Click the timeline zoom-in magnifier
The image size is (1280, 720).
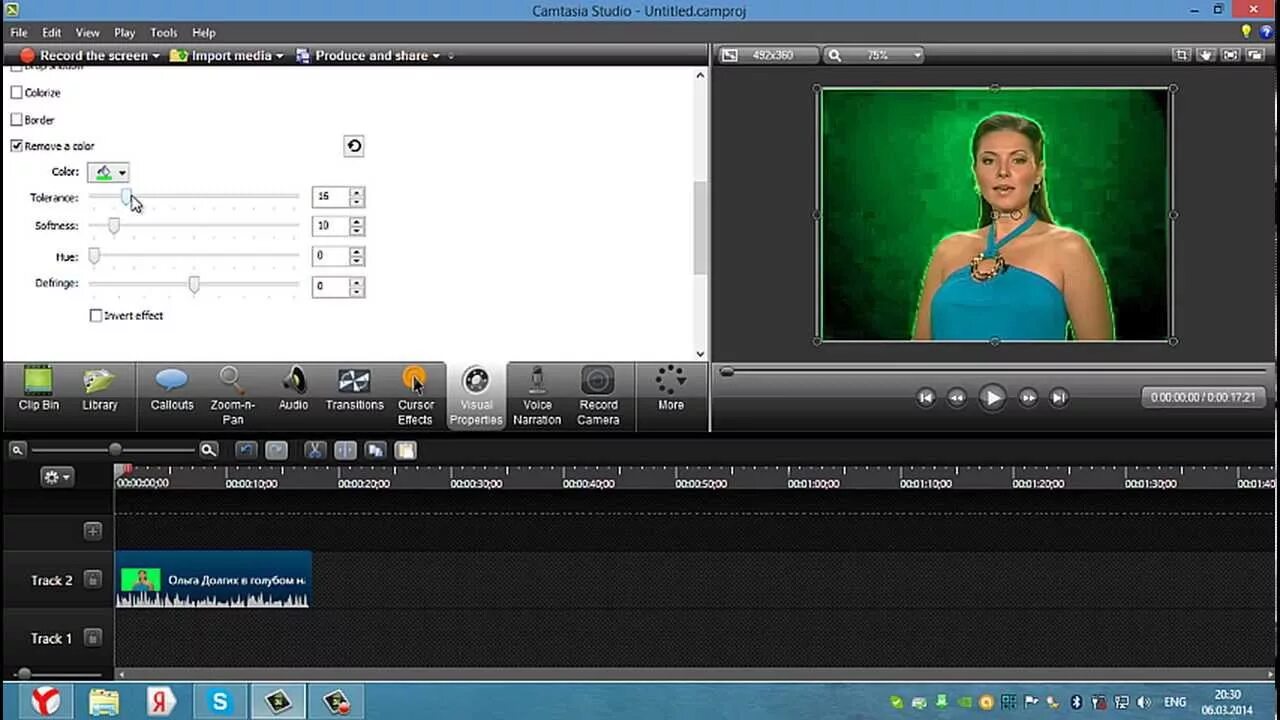[x=208, y=450]
